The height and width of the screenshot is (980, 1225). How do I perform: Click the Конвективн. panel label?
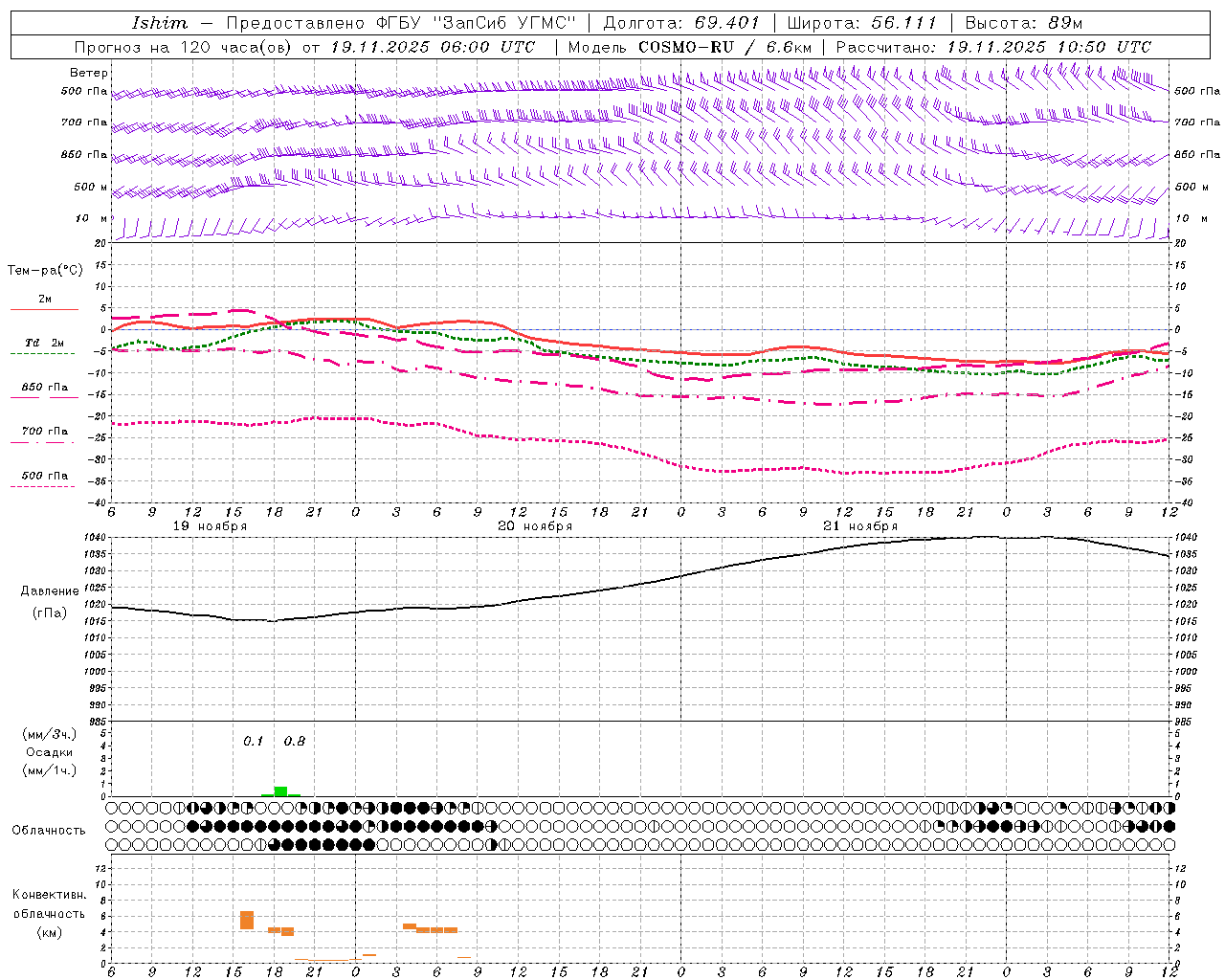point(50,895)
